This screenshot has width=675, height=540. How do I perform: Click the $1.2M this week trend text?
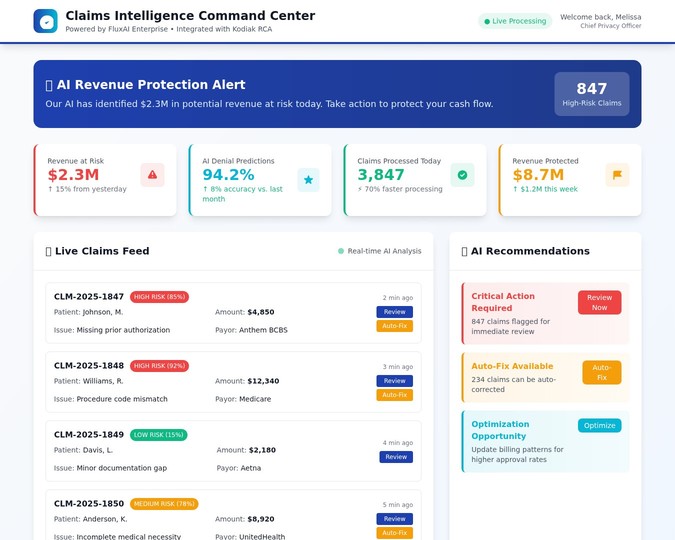545,189
